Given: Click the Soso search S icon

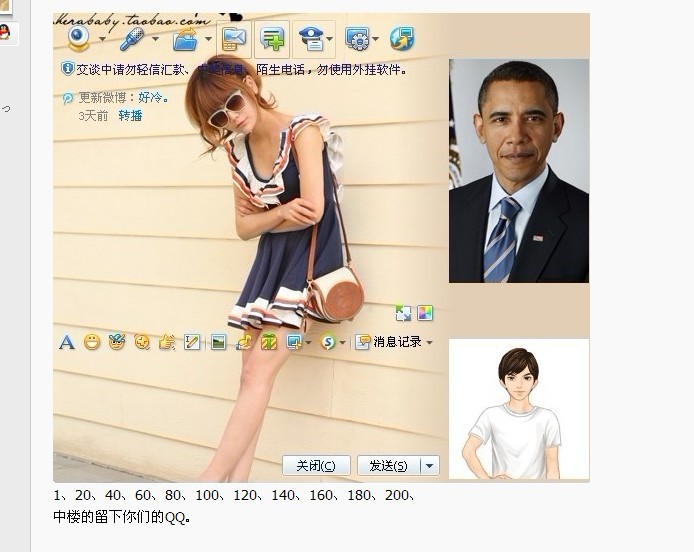Looking at the screenshot, I should pos(328,342).
